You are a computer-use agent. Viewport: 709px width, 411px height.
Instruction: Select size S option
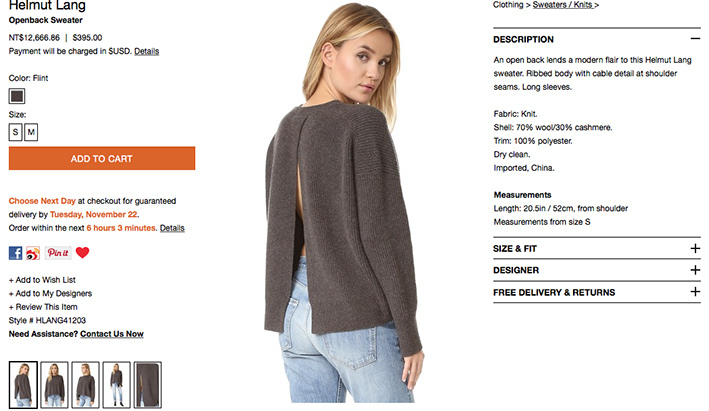(15, 132)
